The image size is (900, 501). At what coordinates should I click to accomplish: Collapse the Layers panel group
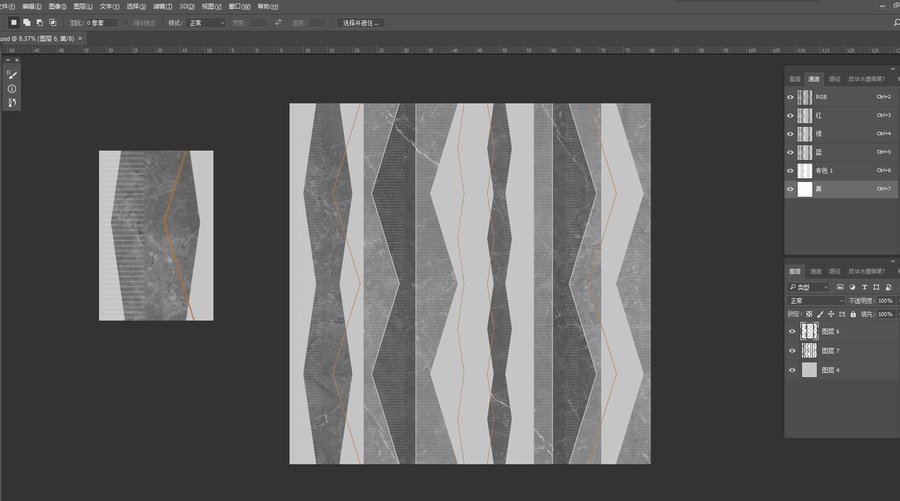click(893, 261)
